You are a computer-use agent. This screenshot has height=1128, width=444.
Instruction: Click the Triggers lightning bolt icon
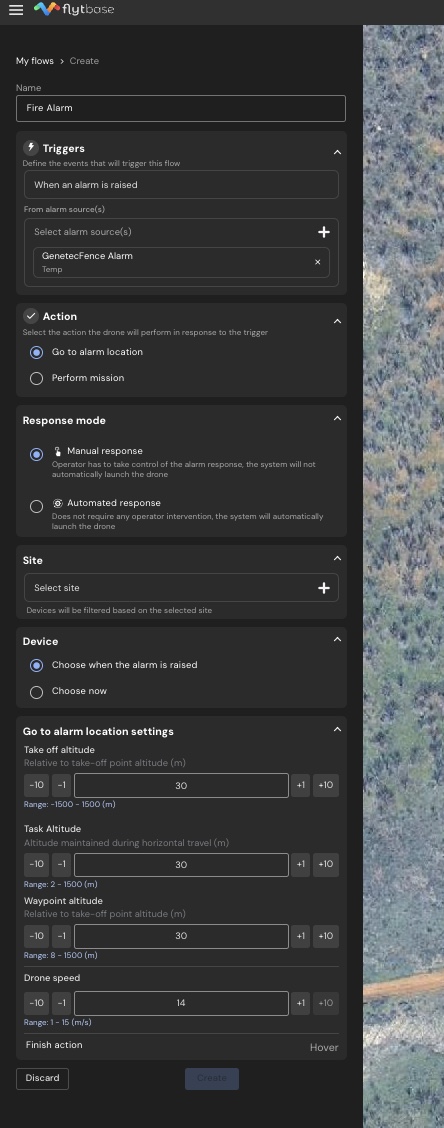pos(31,148)
